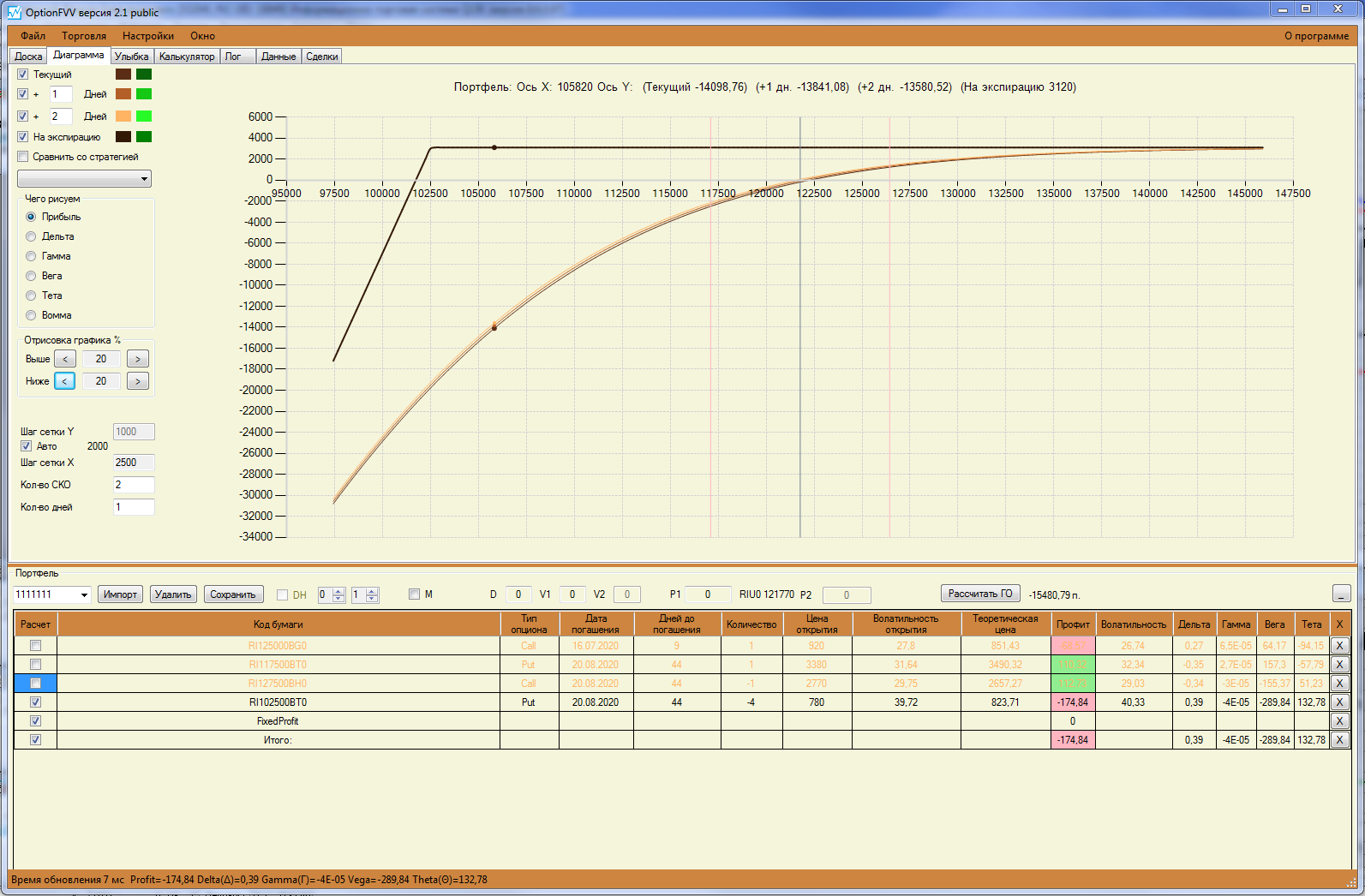This screenshot has width=1365, height=896.
Task: Uncheck the Расчет box for FixedProfit
Action: coord(35,721)
